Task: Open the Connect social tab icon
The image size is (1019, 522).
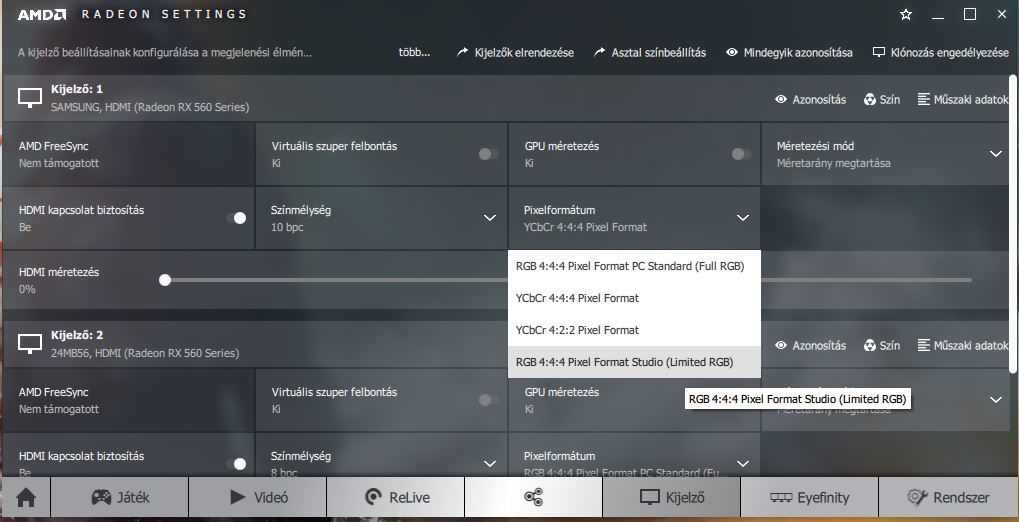Action: coord(534,498)
